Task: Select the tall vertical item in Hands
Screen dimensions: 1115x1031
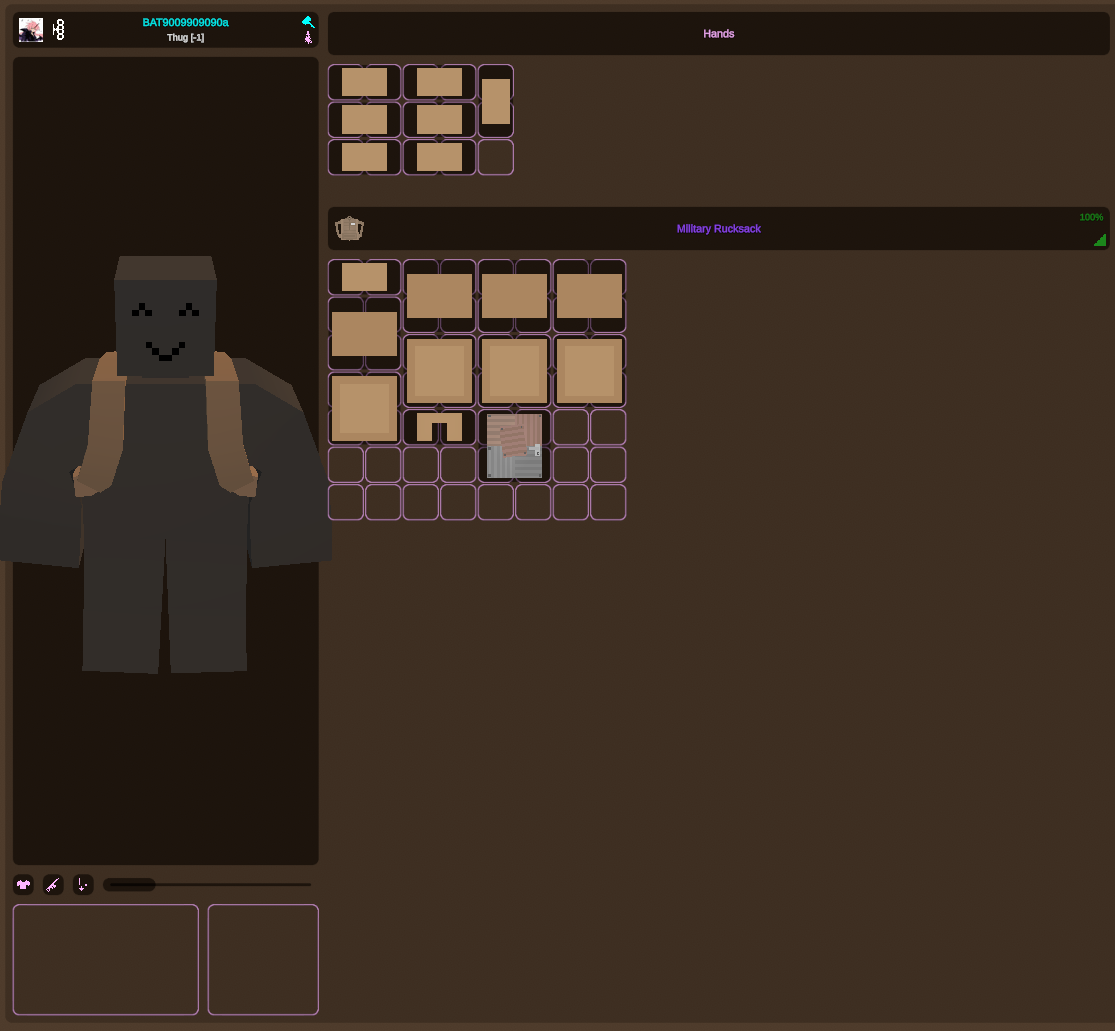Action: 496,101
